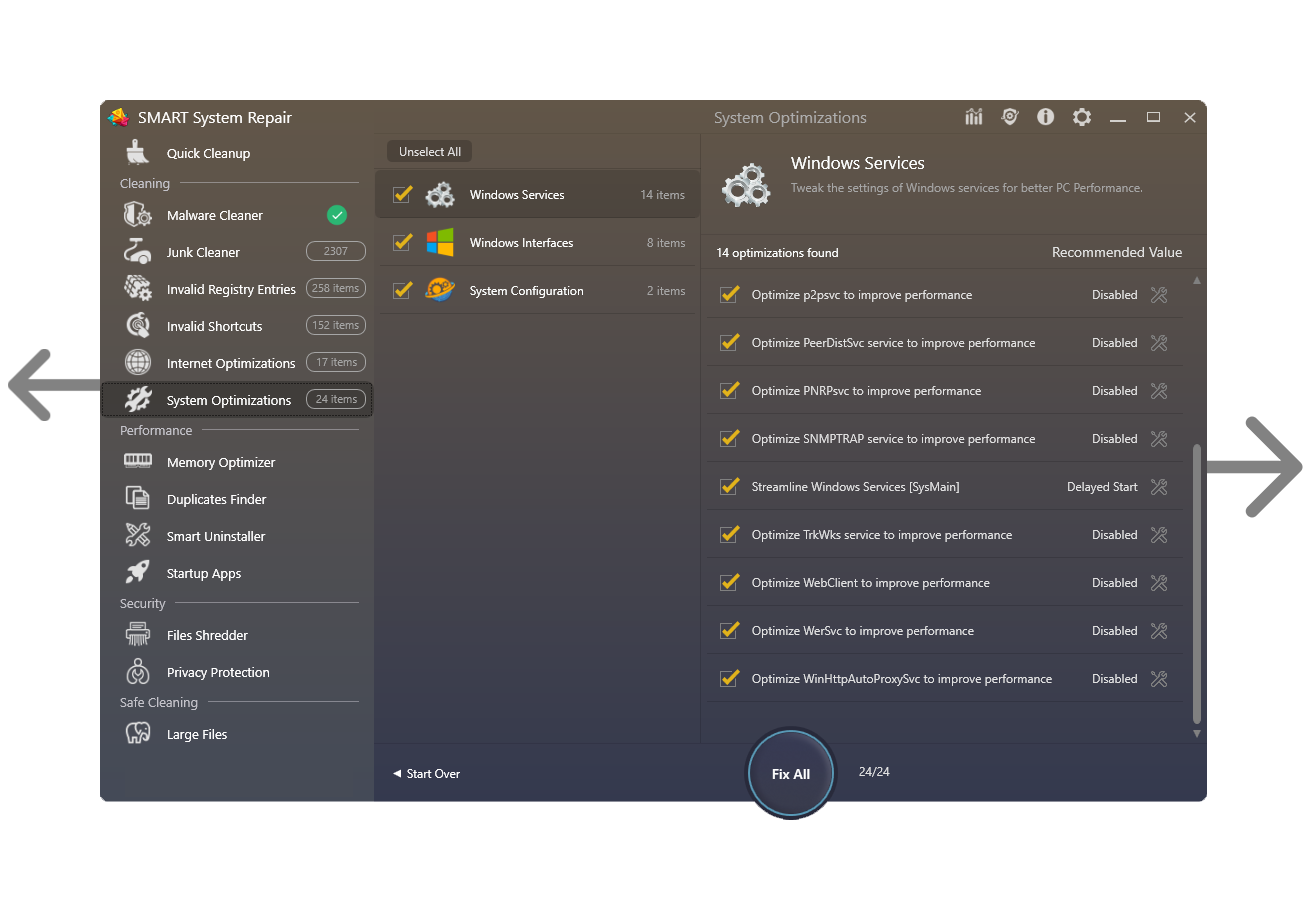
Task: Click the wrench icon for PNRPsvc row
Action: click(1159, 391)
